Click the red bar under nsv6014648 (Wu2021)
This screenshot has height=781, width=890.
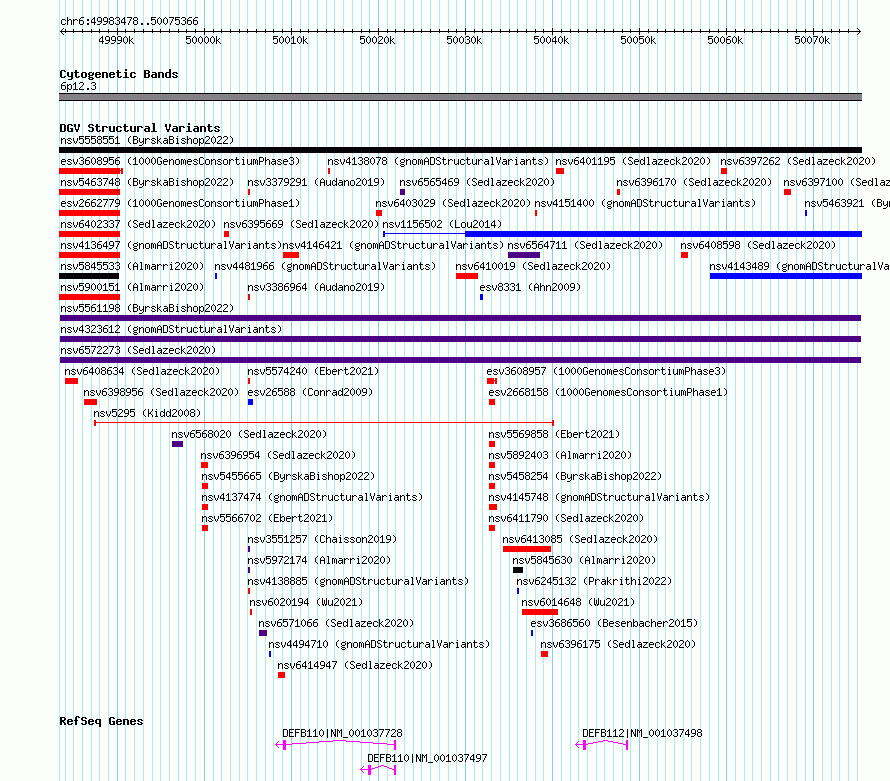540,612
